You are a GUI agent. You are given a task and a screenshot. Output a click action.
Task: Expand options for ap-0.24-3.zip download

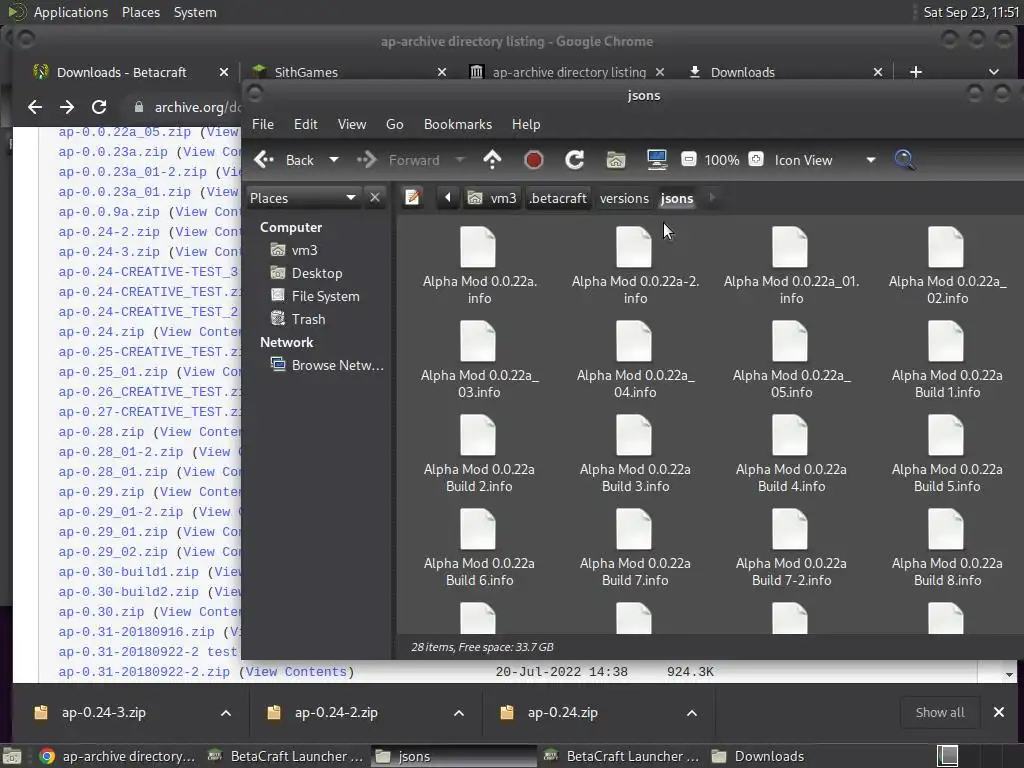pyautogui.click(x=225, y=712)
